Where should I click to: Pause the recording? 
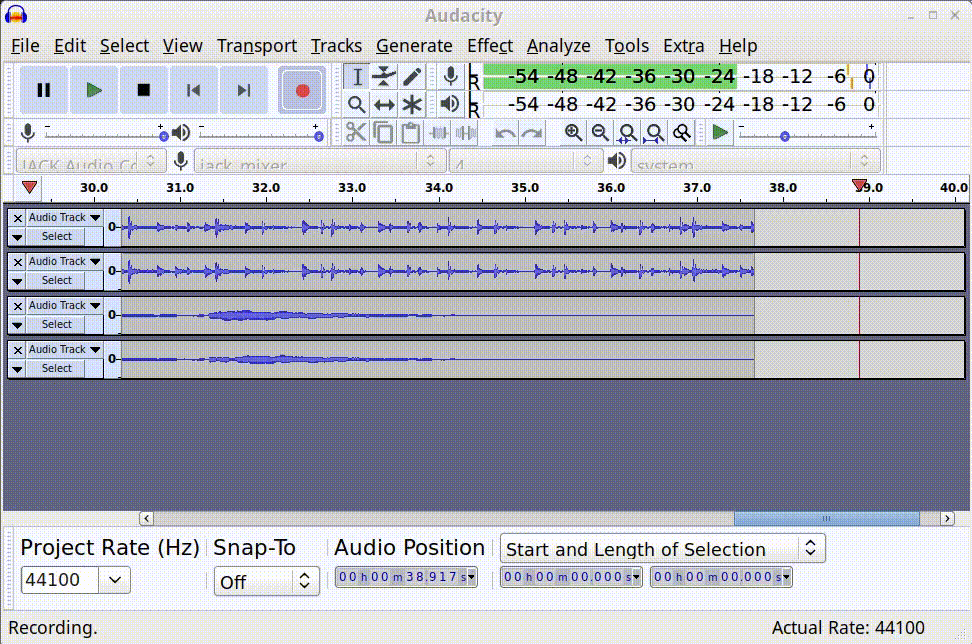point(43,90)
